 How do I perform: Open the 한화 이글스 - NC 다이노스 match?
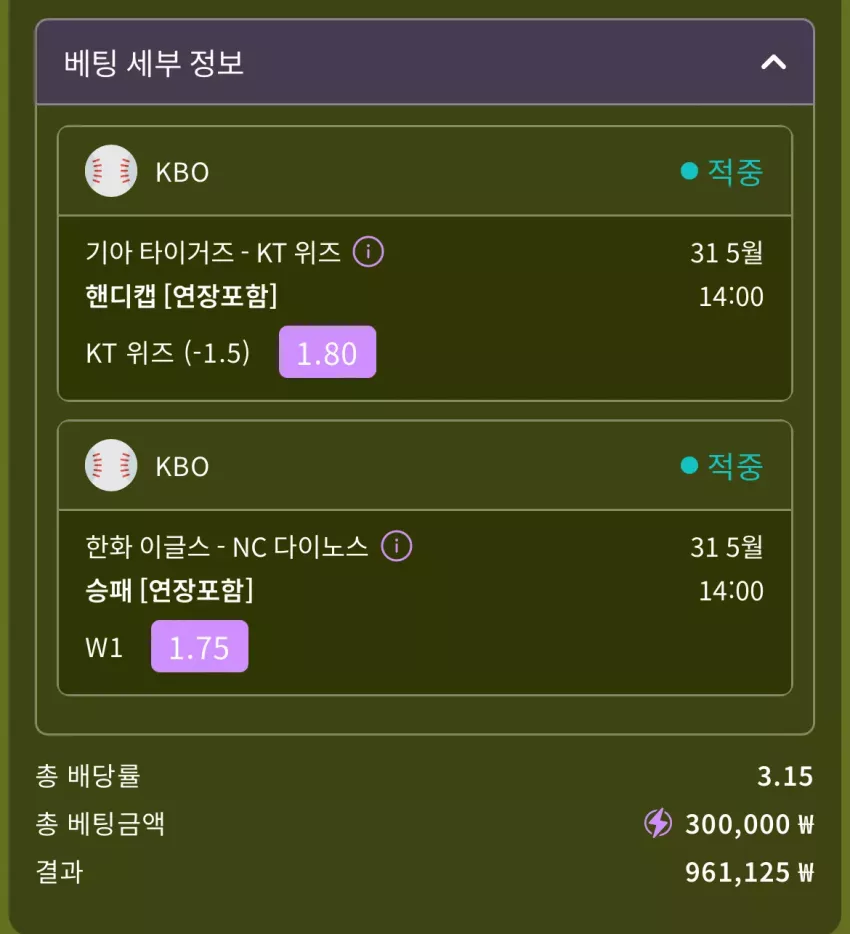tap(227, 546)
